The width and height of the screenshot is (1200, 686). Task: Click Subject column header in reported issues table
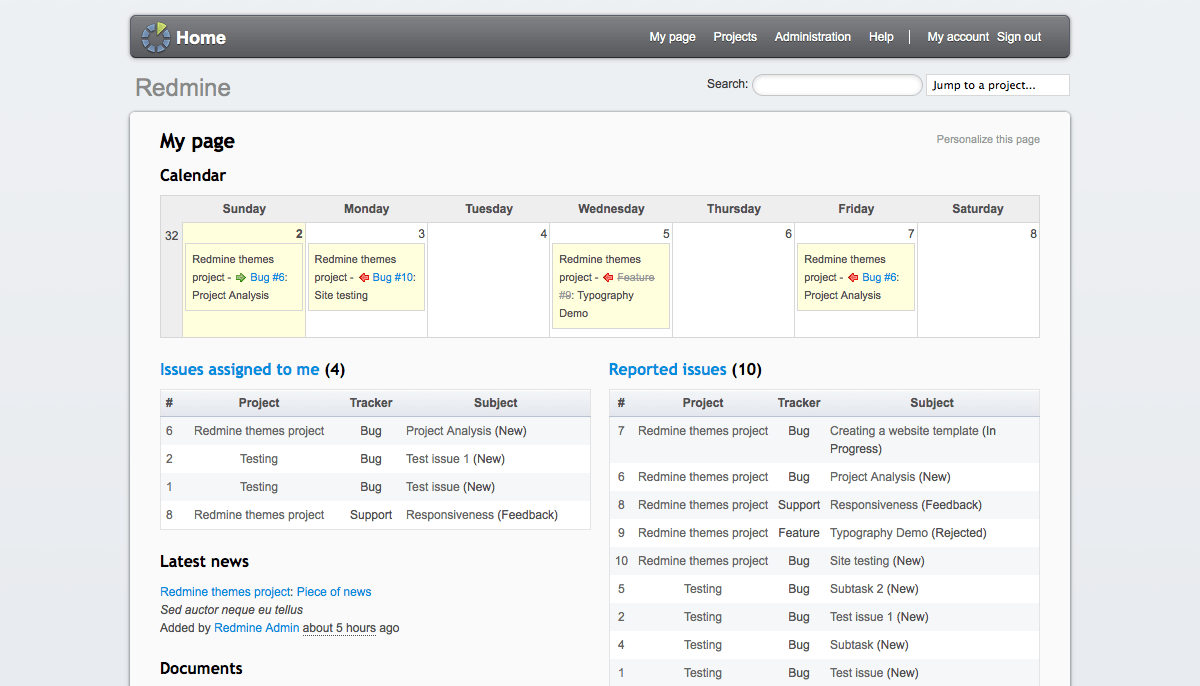(x=932, y=403)
